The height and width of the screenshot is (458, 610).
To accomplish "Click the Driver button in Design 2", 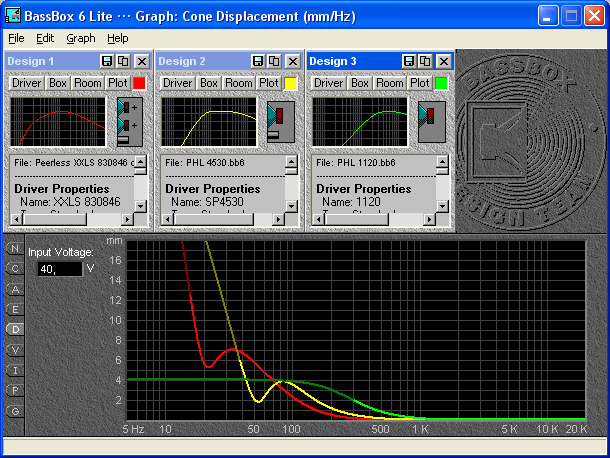I will tap(177, 83).
